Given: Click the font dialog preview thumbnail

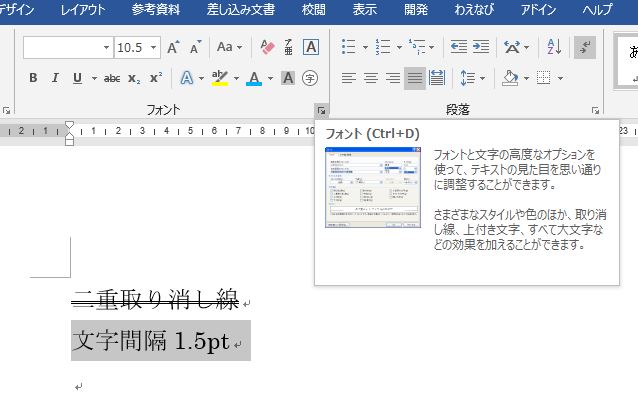Looking at the screenshot, I should [373, 188].
